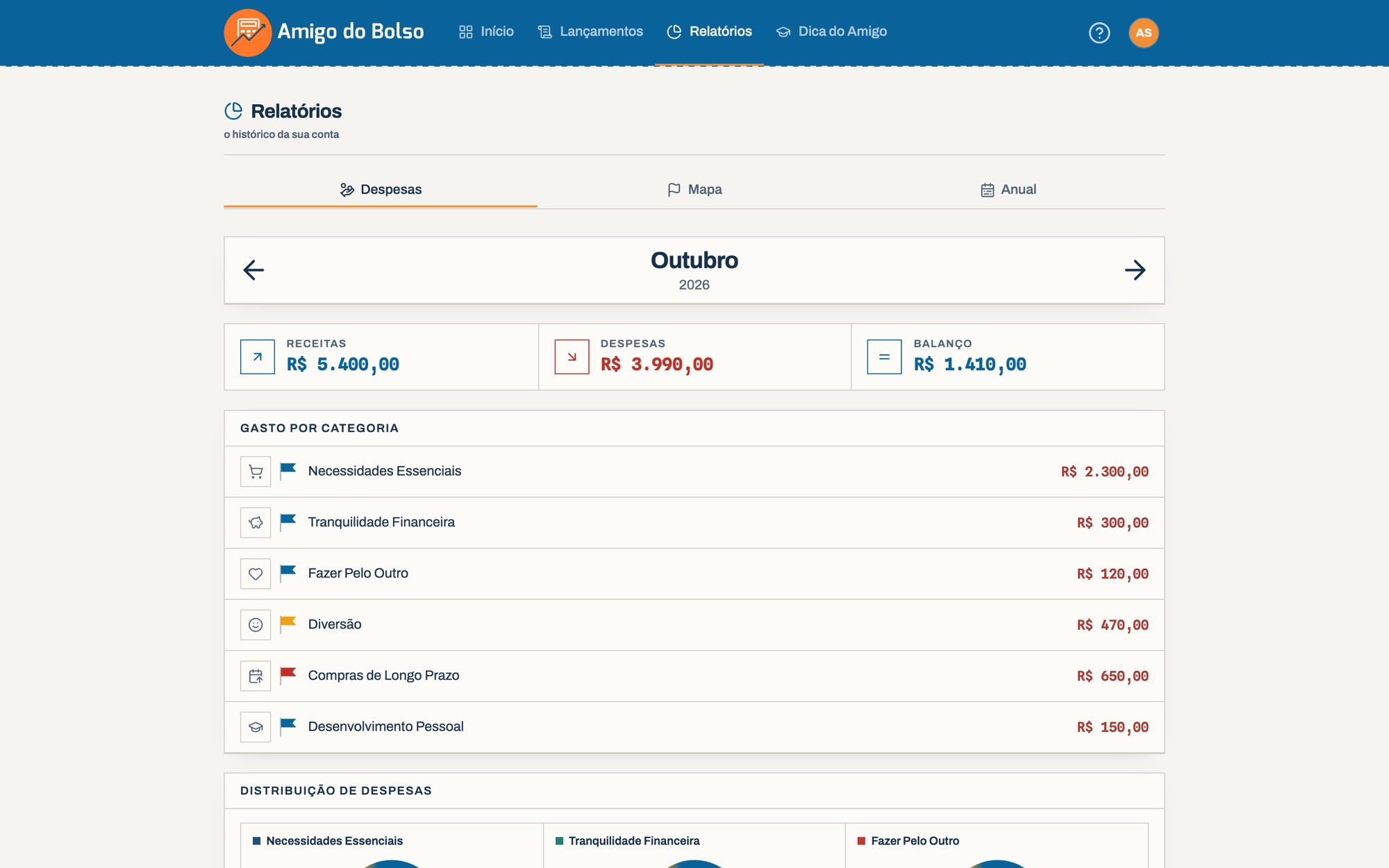Click the Amigo do Bolso logo icon
The width and height of the screenshot is (1389, 868).
[x=247, y=33]
